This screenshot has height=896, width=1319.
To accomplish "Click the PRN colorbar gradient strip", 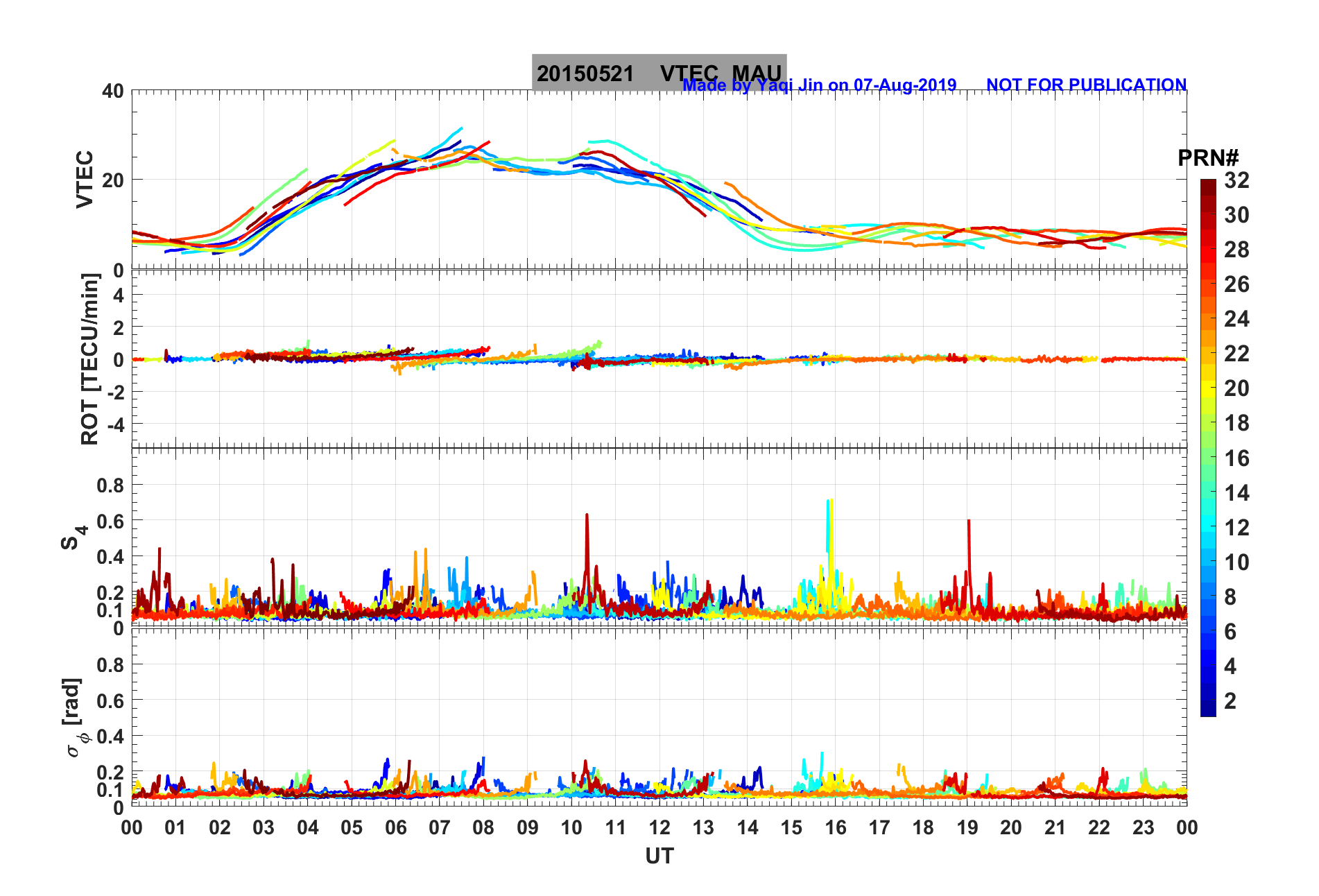I will 1208,448.
